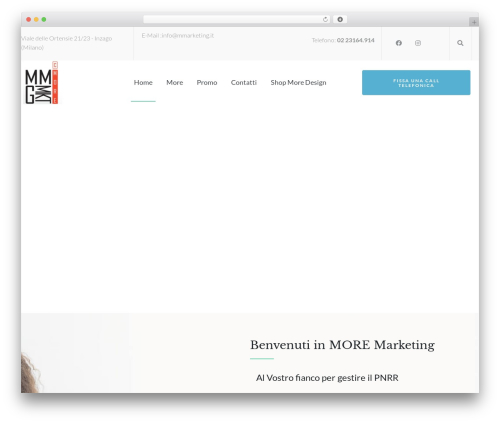Screen dimensions: 500x423
Task: Click the email address info@mmarketing.it
Action: (x=187, y=35)
